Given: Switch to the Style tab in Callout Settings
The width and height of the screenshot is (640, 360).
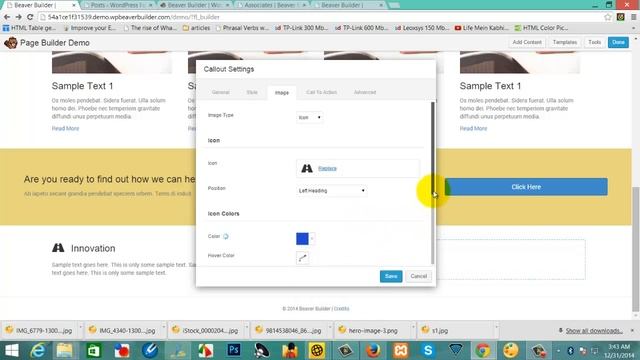Looking at the screenshot, I should [x=252, y=92].
